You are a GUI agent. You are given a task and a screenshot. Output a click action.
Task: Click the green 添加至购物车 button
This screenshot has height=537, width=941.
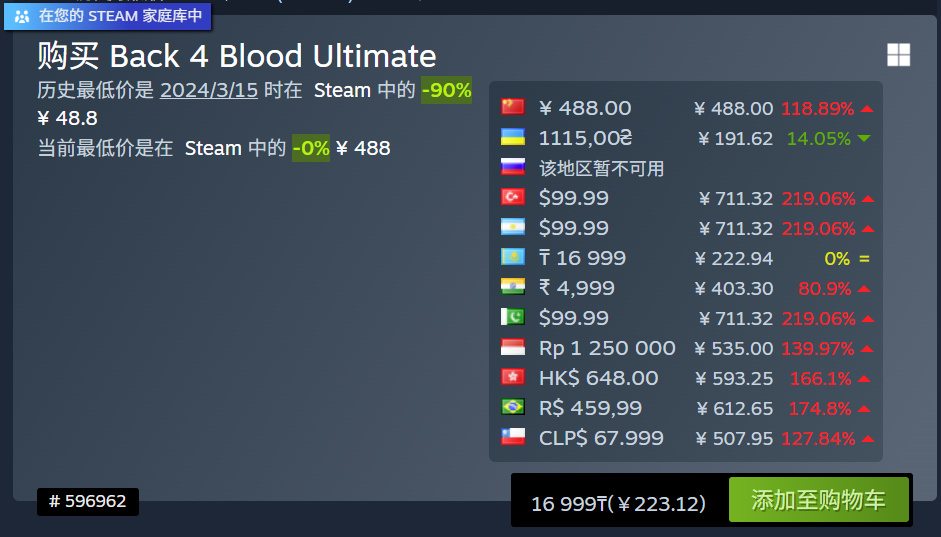point(818,500)
